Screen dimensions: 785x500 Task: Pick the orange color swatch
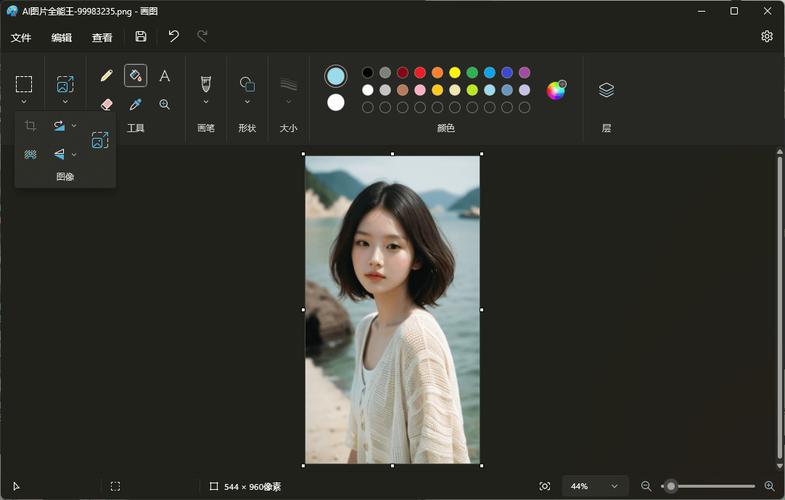[x=437, y=73]
